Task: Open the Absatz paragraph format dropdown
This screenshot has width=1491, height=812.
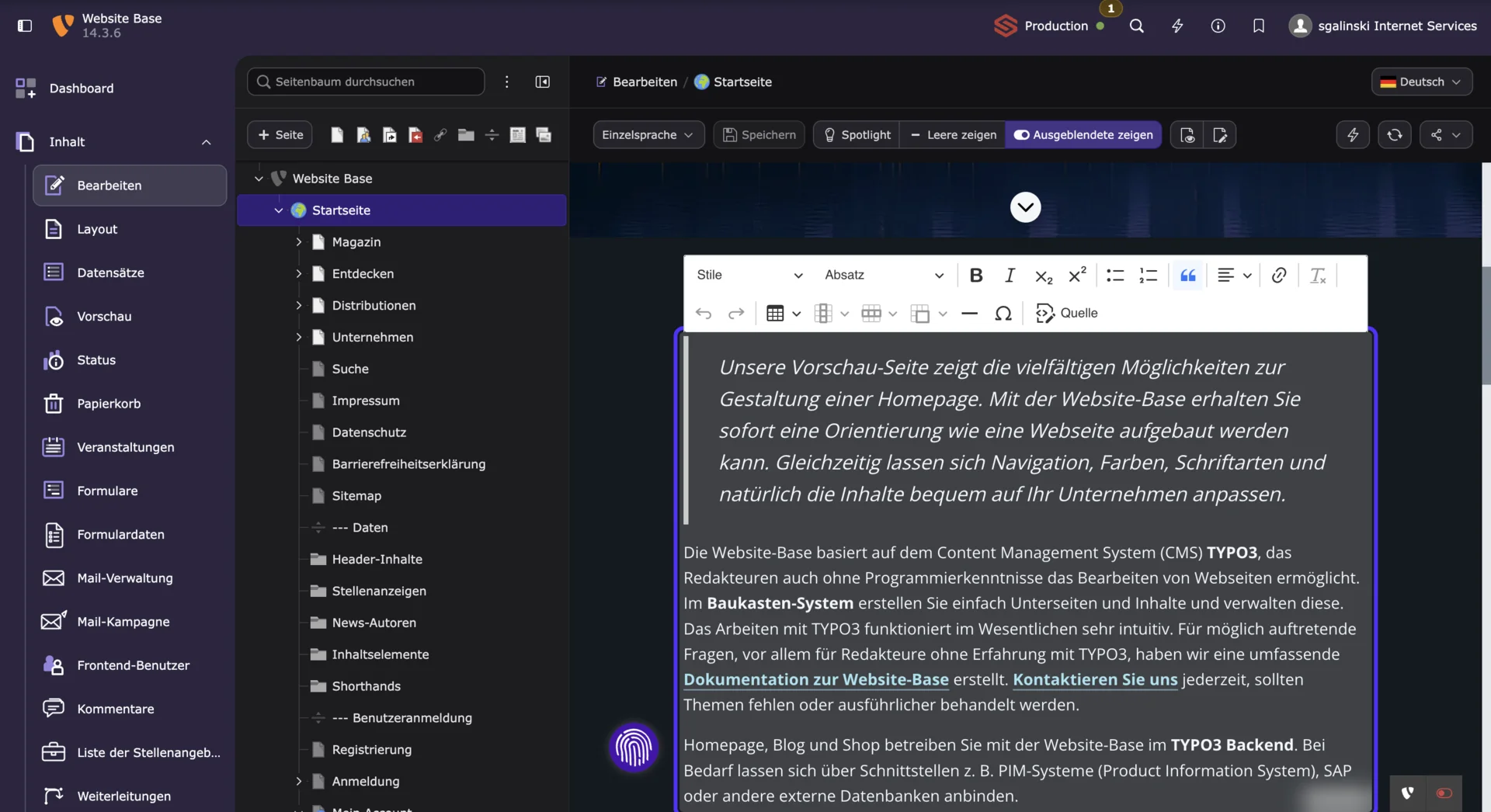Action: [884, 275]
